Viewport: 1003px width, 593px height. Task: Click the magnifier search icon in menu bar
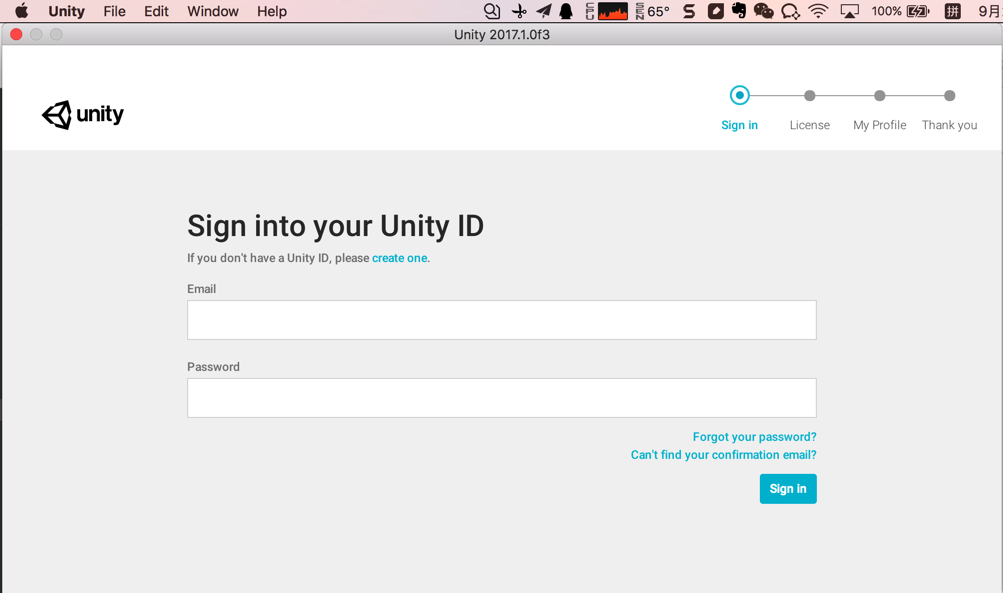click(x=491, y=11)
